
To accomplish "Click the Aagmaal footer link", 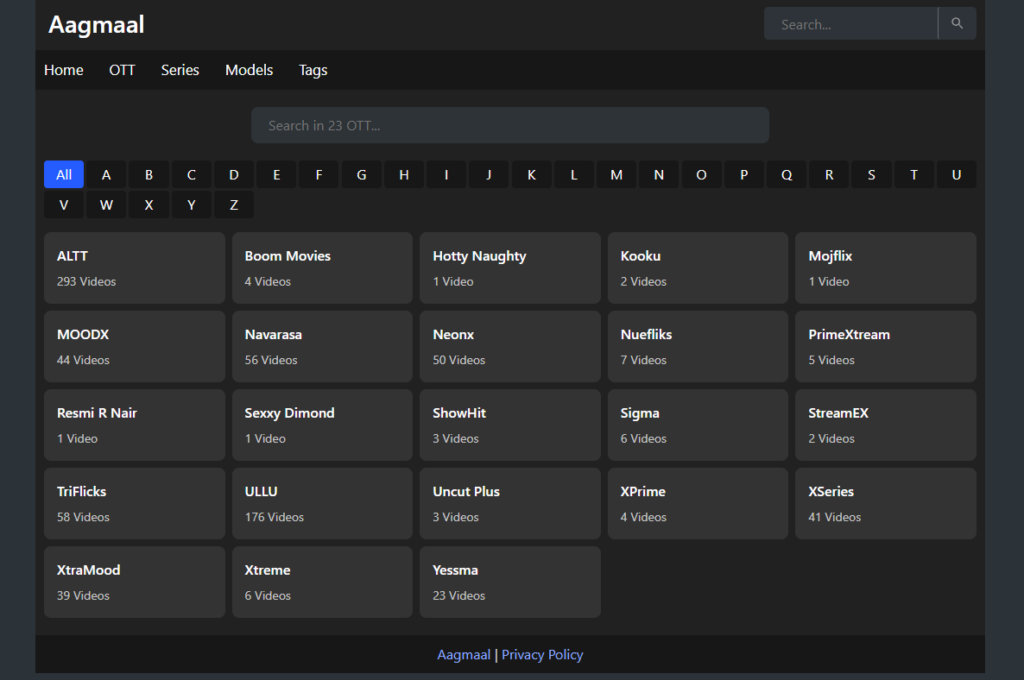I will click(x=464, y=655).
